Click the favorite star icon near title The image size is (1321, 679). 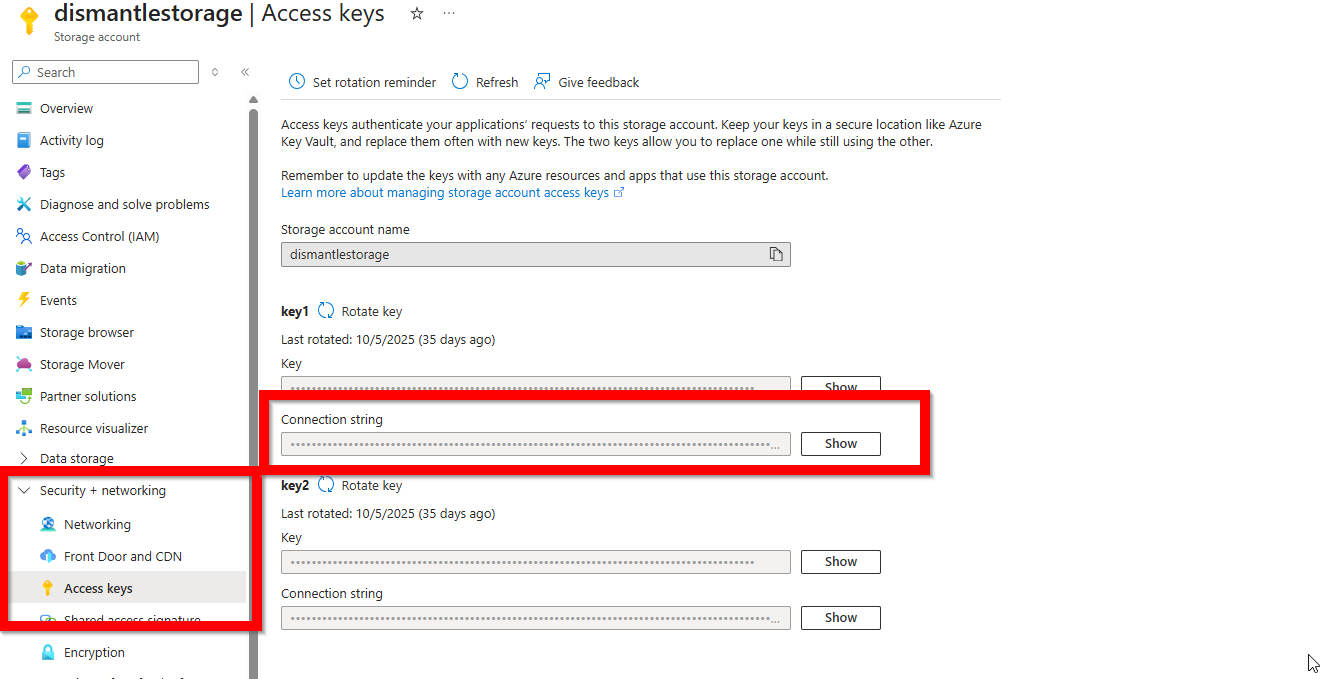tap(417, 14)
